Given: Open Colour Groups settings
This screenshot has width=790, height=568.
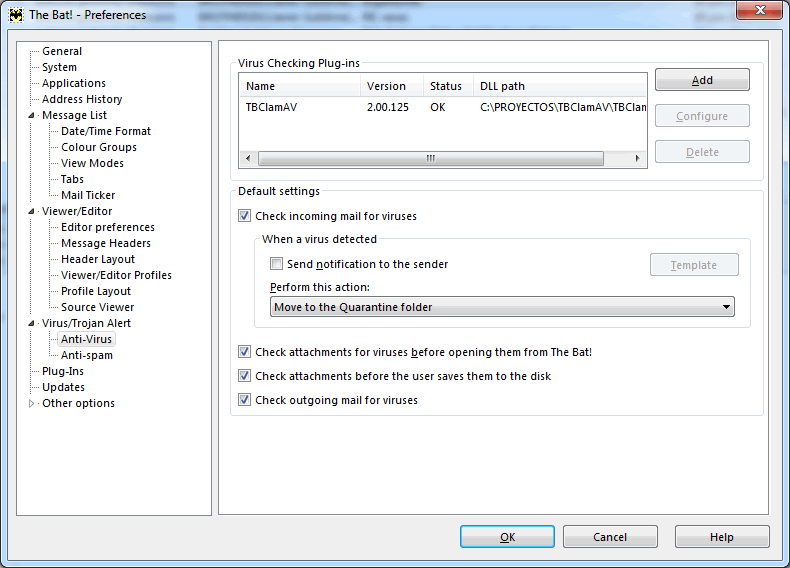Looking at the screenshot, I should (x=99, y=147).
